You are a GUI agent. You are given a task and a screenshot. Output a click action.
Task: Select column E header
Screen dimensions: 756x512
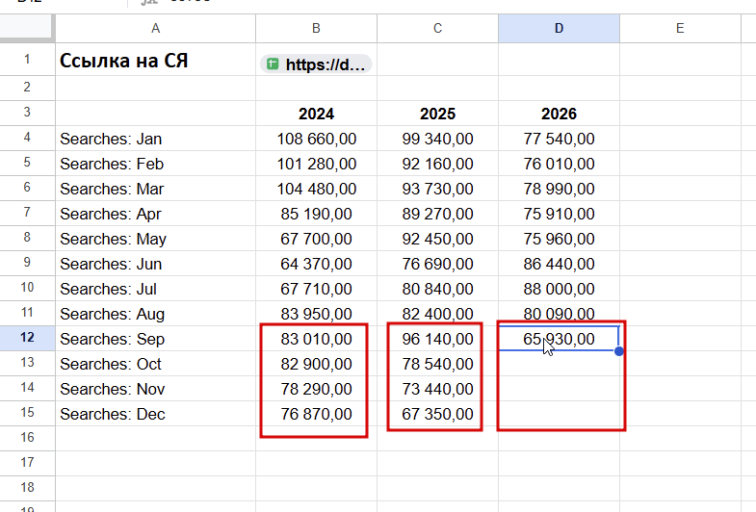click(x=680, y=28)
